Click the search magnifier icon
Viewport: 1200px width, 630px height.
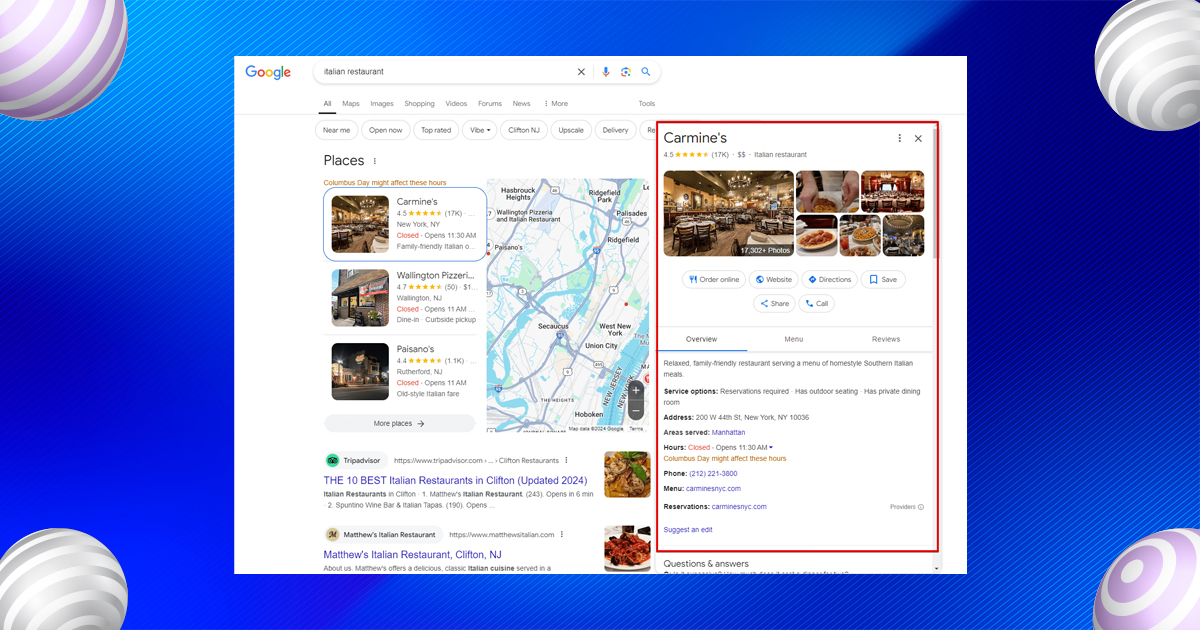[x=646, y=71]
